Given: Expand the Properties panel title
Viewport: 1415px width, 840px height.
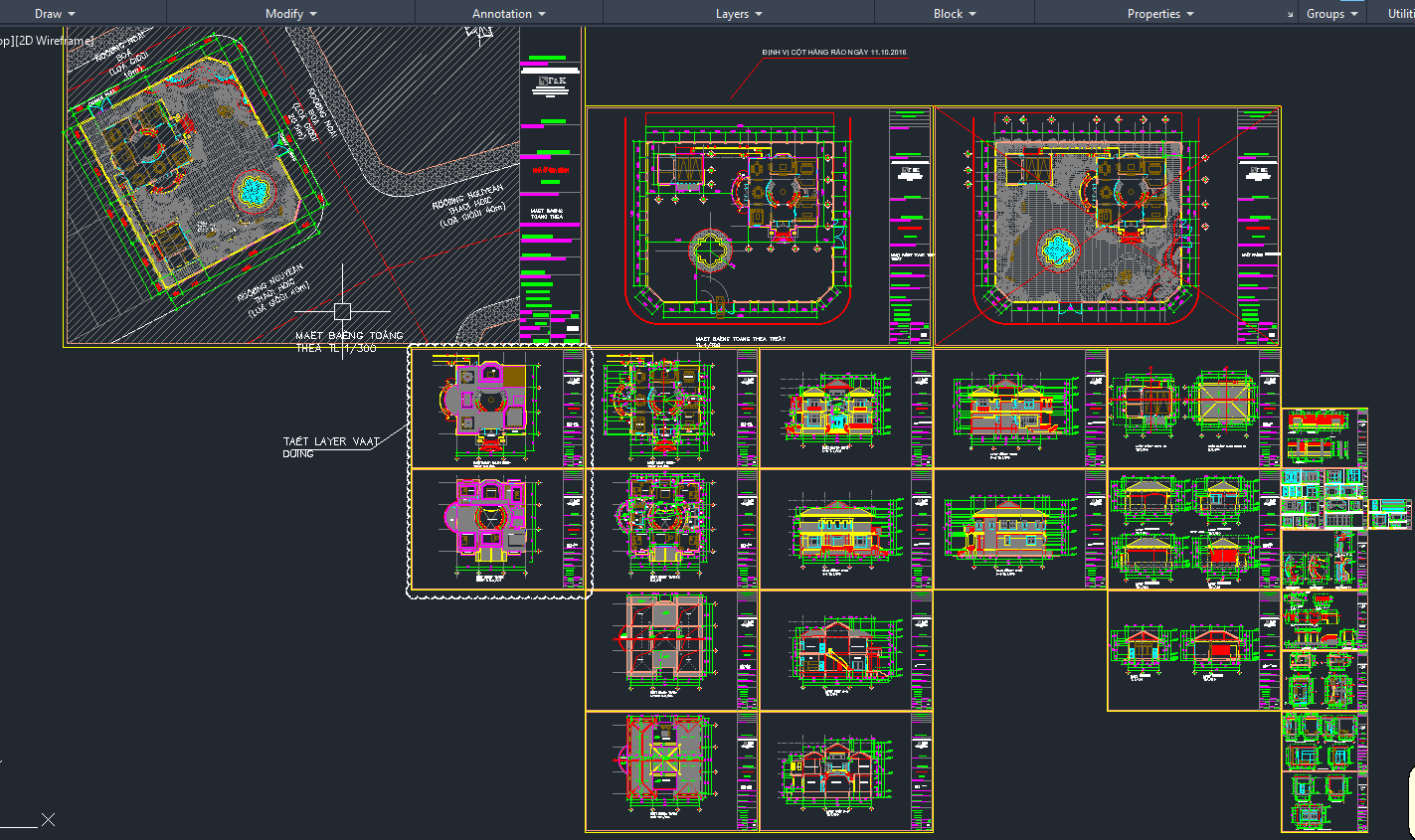Looking at the screenshot, I should click(x=1159, y=14).
